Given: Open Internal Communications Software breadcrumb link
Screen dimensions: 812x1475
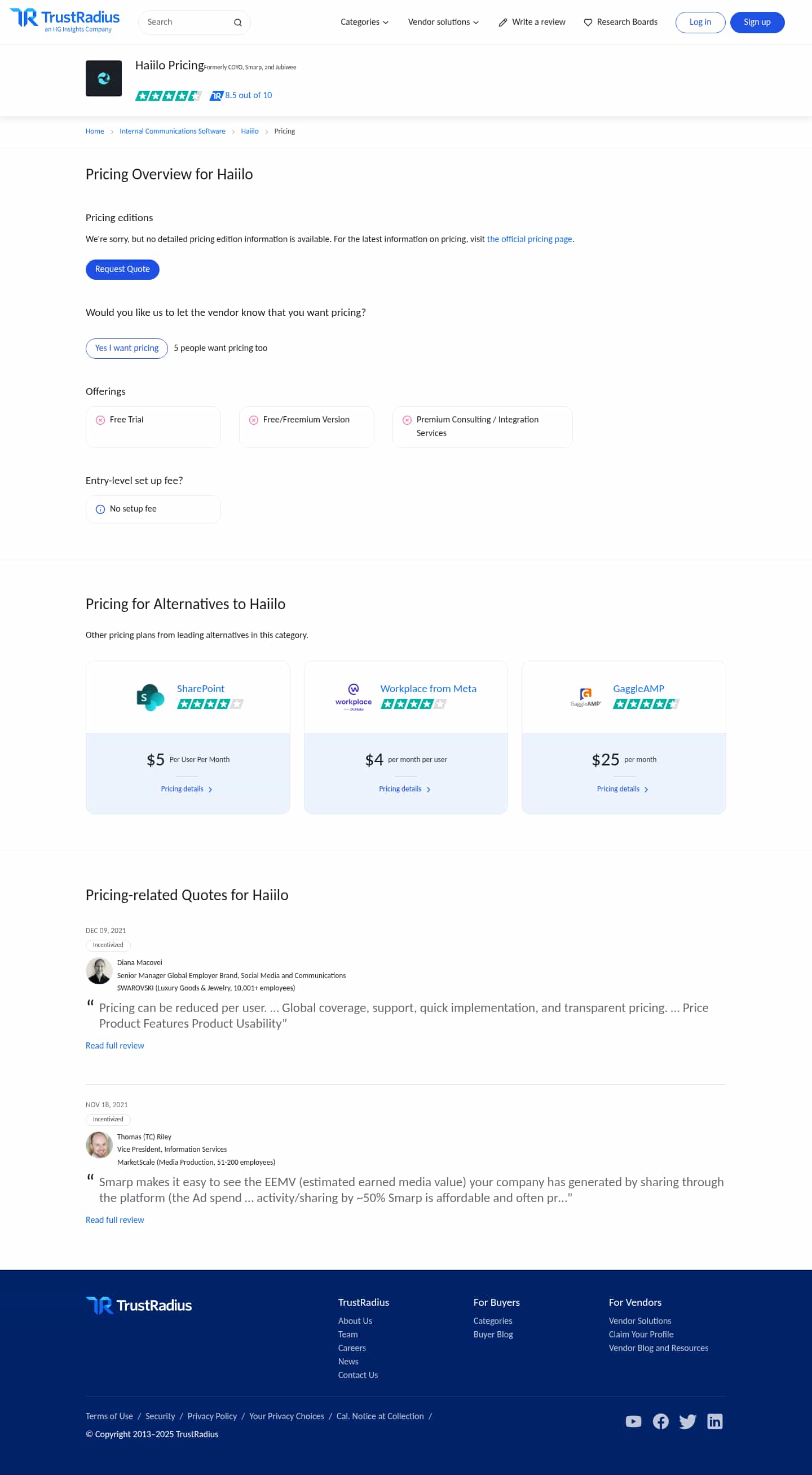Looking at the screenshot, I should click(172, 131).
